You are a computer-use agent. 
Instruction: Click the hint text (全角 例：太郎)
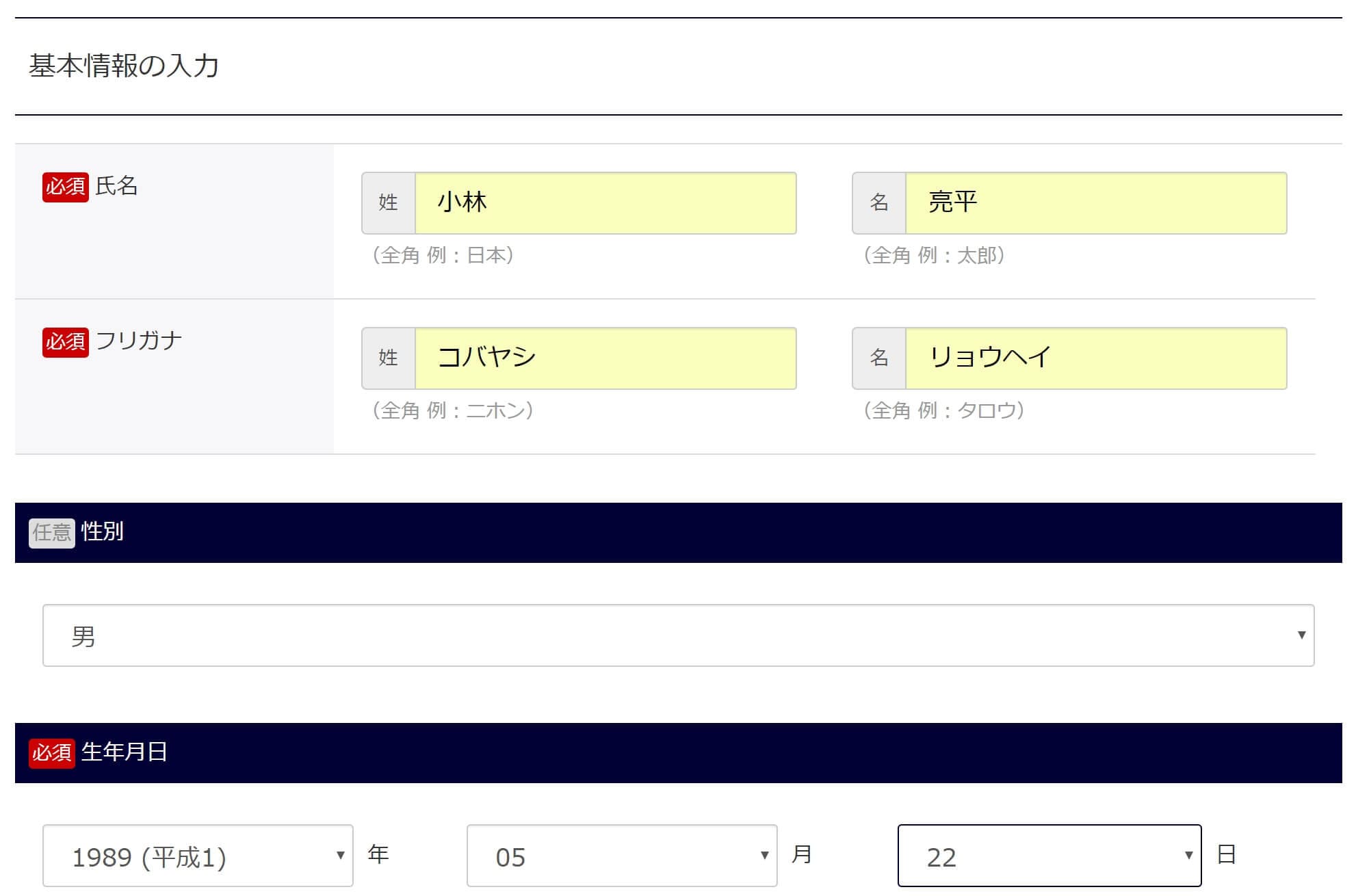[935, 256]
